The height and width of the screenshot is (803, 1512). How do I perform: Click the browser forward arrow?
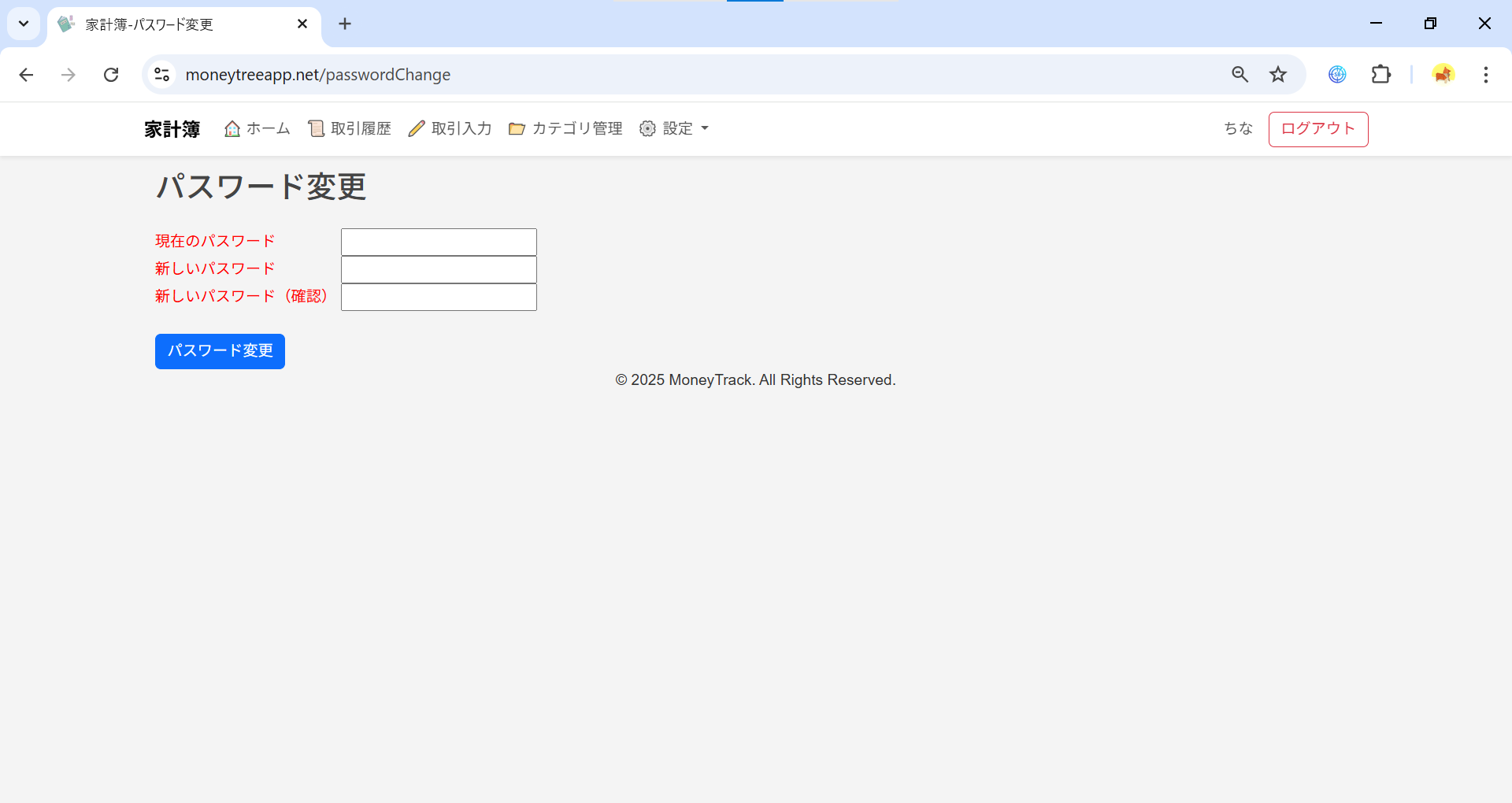[x=69, y=75]
